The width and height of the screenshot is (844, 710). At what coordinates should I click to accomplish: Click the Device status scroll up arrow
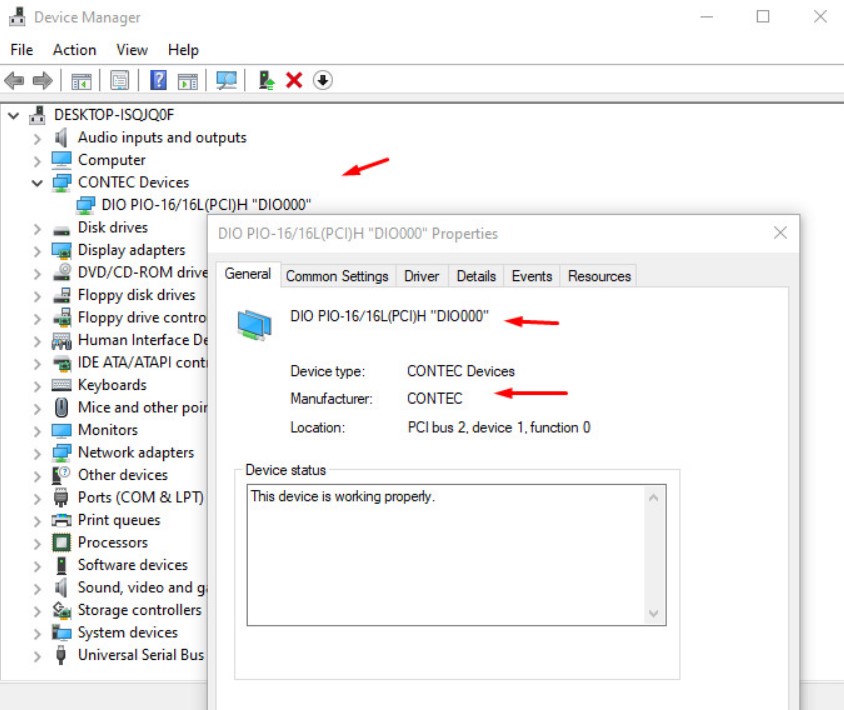[653, 497]
